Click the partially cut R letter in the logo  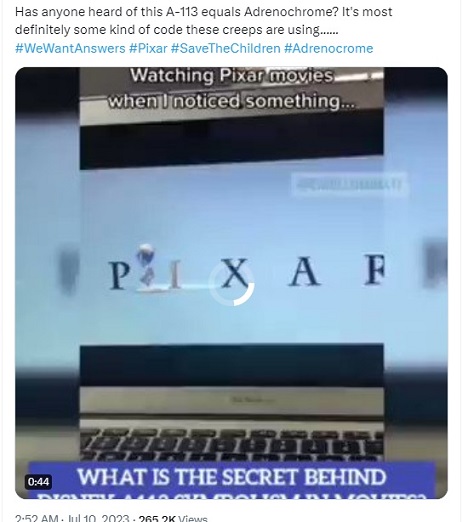[374, 269]
